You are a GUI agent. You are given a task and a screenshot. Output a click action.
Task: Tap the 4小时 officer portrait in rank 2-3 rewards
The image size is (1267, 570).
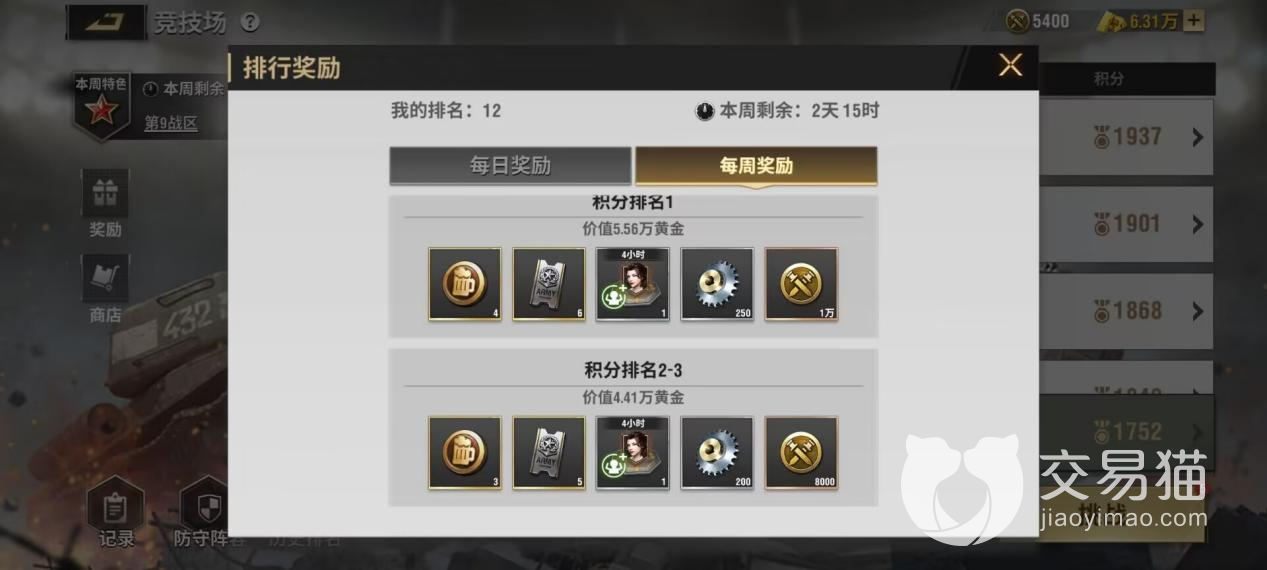pyautogui.click(x=633, y=453)
